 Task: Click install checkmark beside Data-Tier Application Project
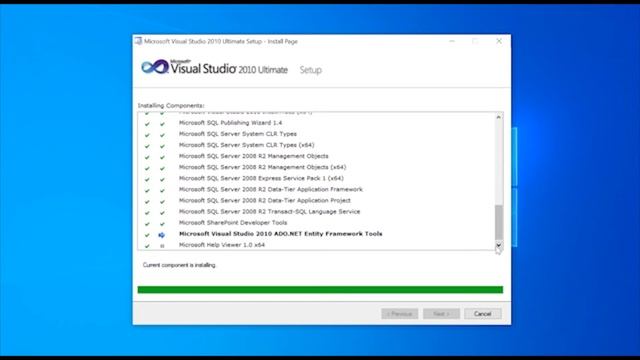tap(162, 202)
